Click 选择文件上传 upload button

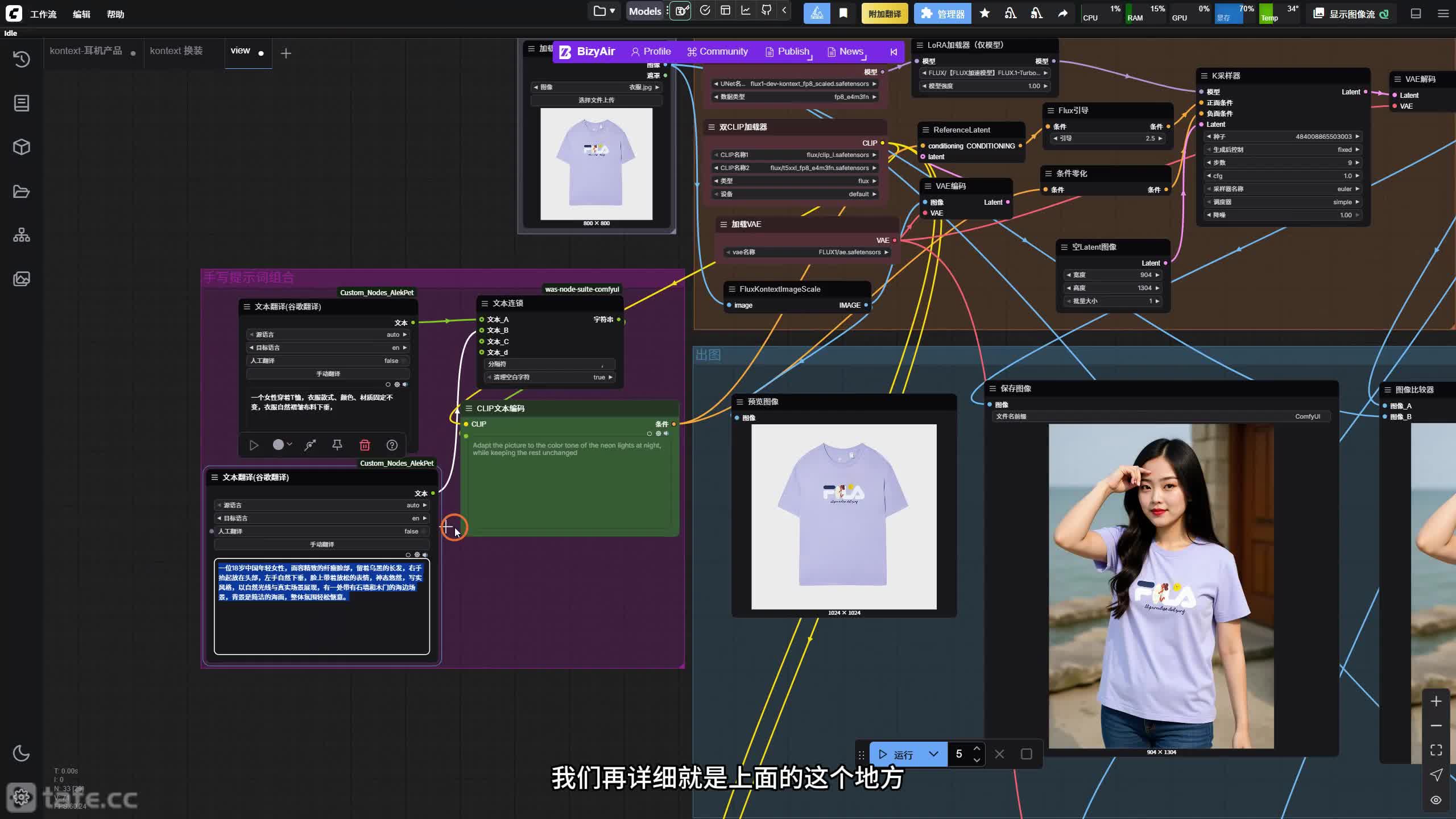596,100
